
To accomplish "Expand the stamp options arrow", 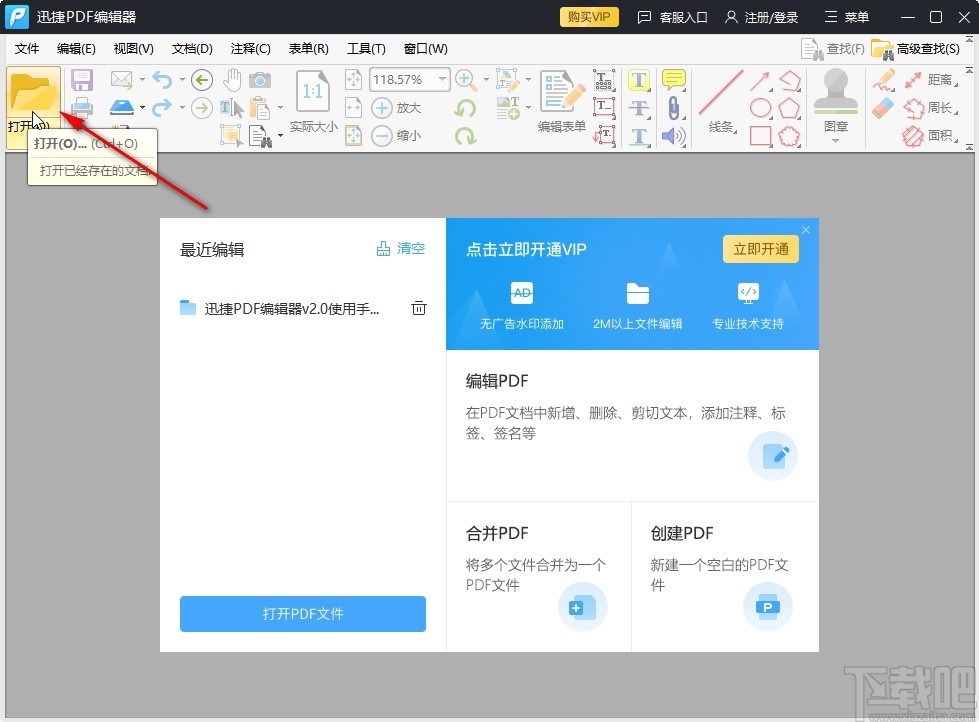I will [836, 140].
